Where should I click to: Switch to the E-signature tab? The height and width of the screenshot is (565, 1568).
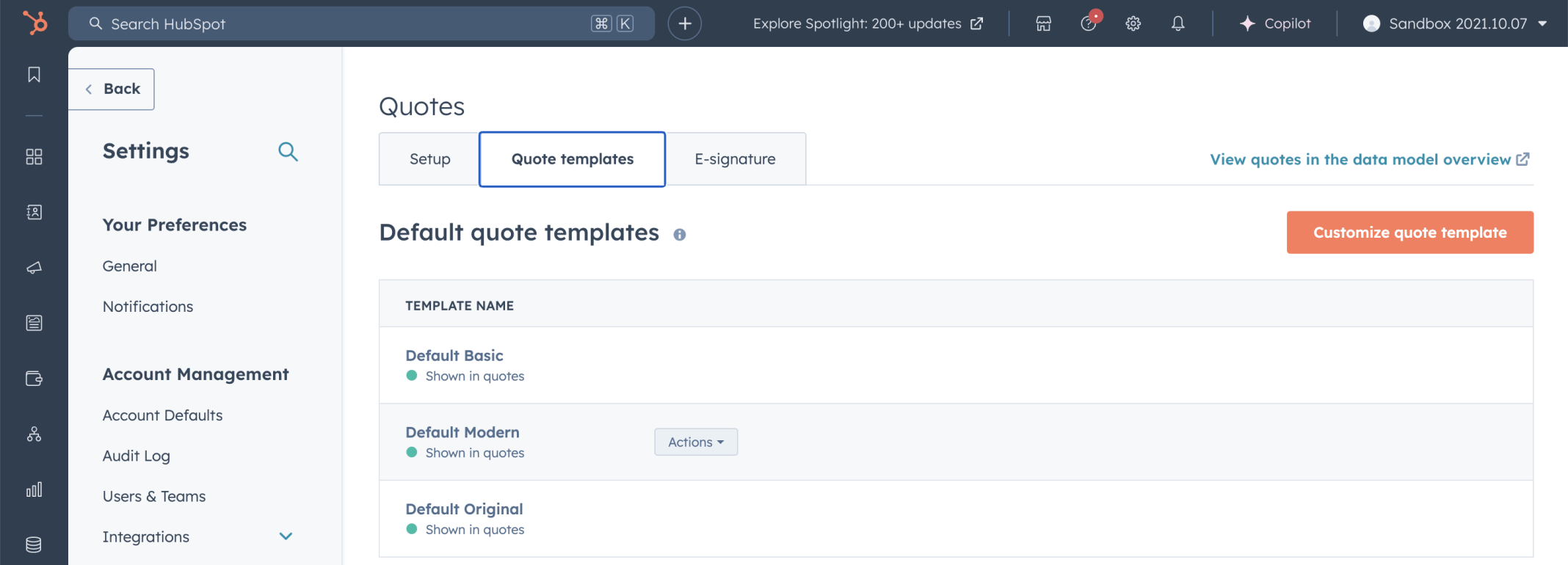coord(735,159)
